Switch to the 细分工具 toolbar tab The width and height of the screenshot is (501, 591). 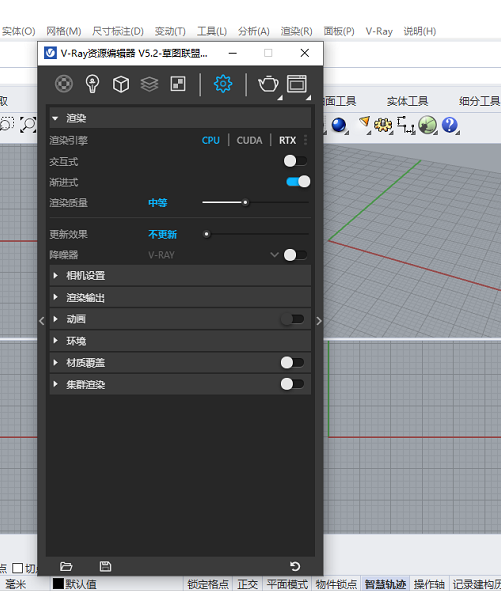pos(480,101)
